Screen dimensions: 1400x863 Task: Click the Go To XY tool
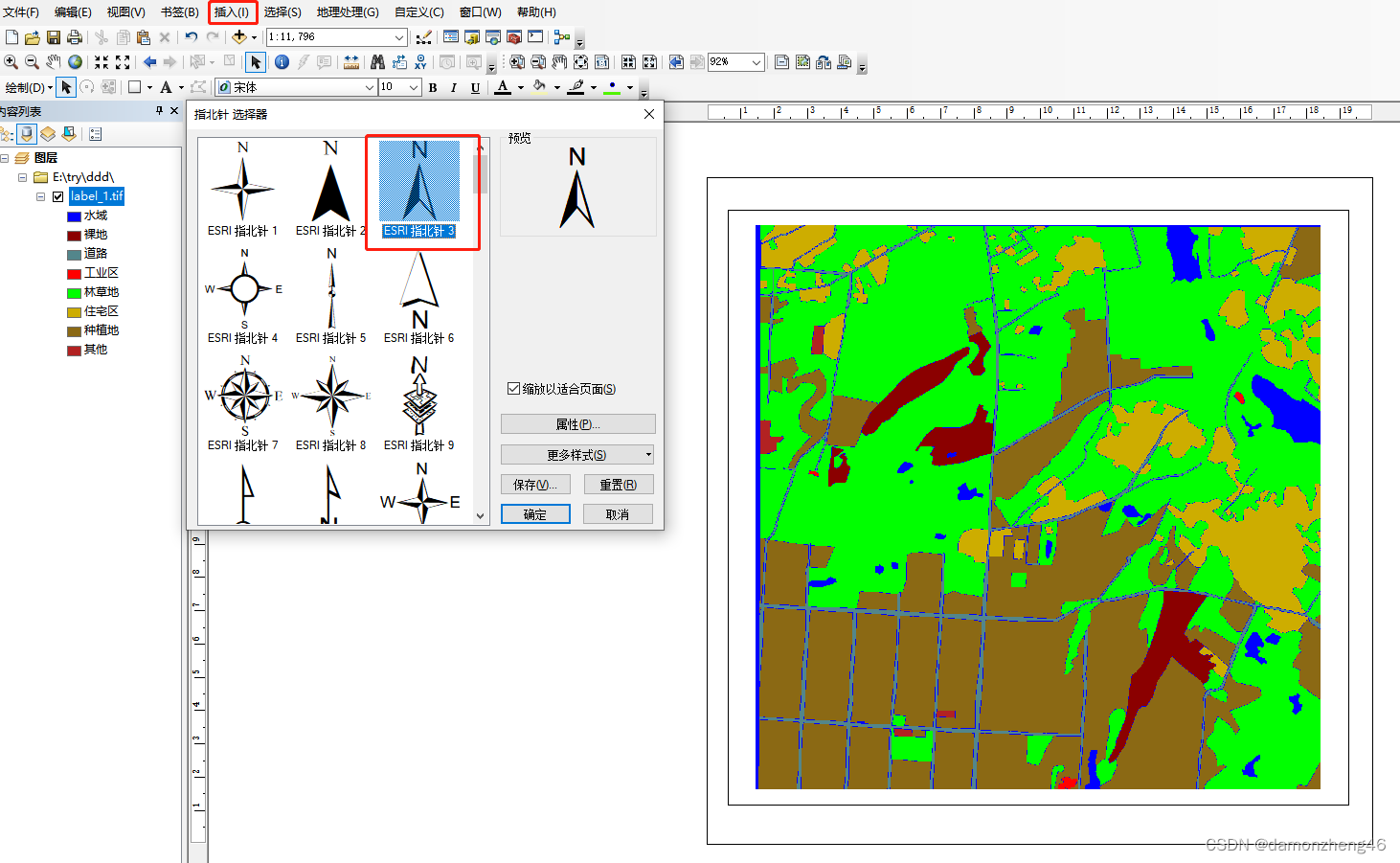tap(420, 62)
